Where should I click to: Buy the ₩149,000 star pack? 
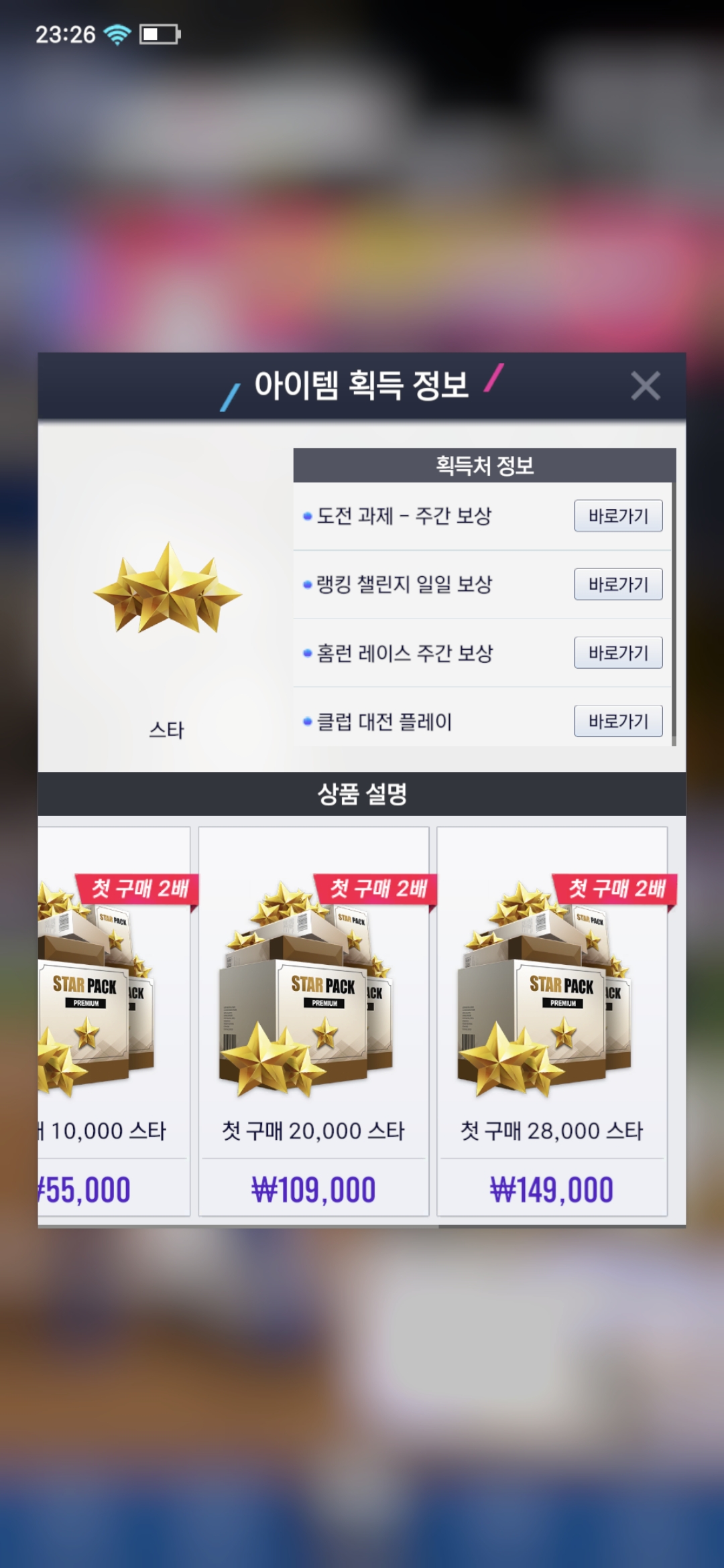tap(552, 1190)
